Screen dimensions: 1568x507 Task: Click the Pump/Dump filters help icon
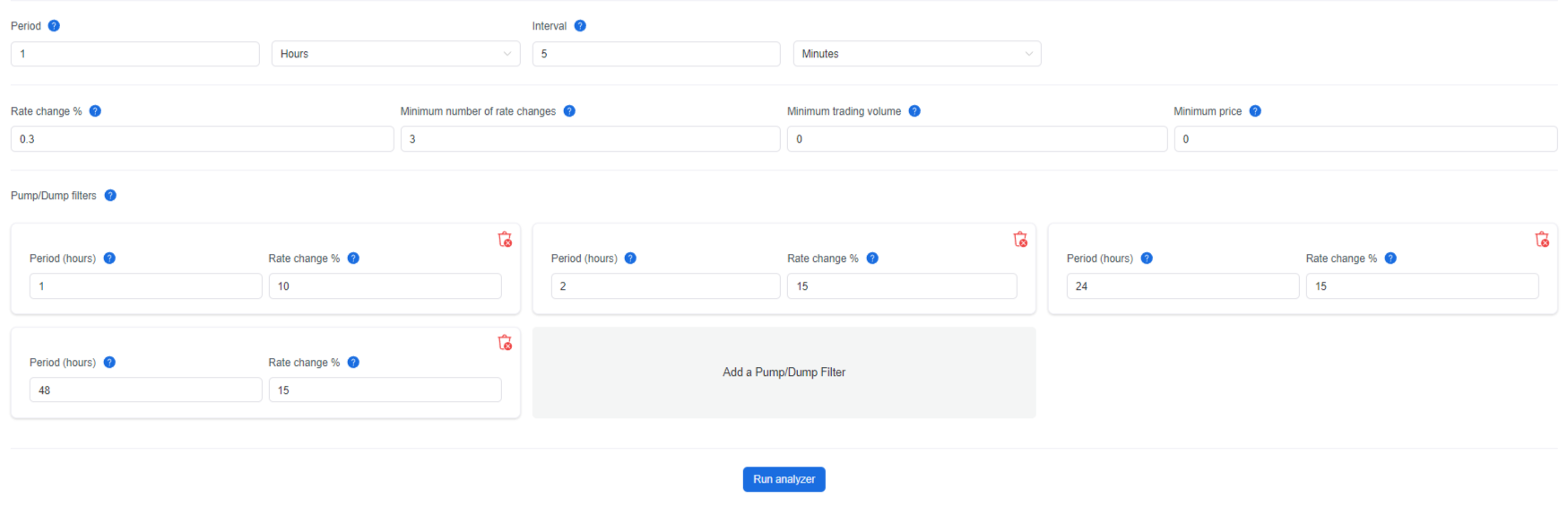point(110,196)
